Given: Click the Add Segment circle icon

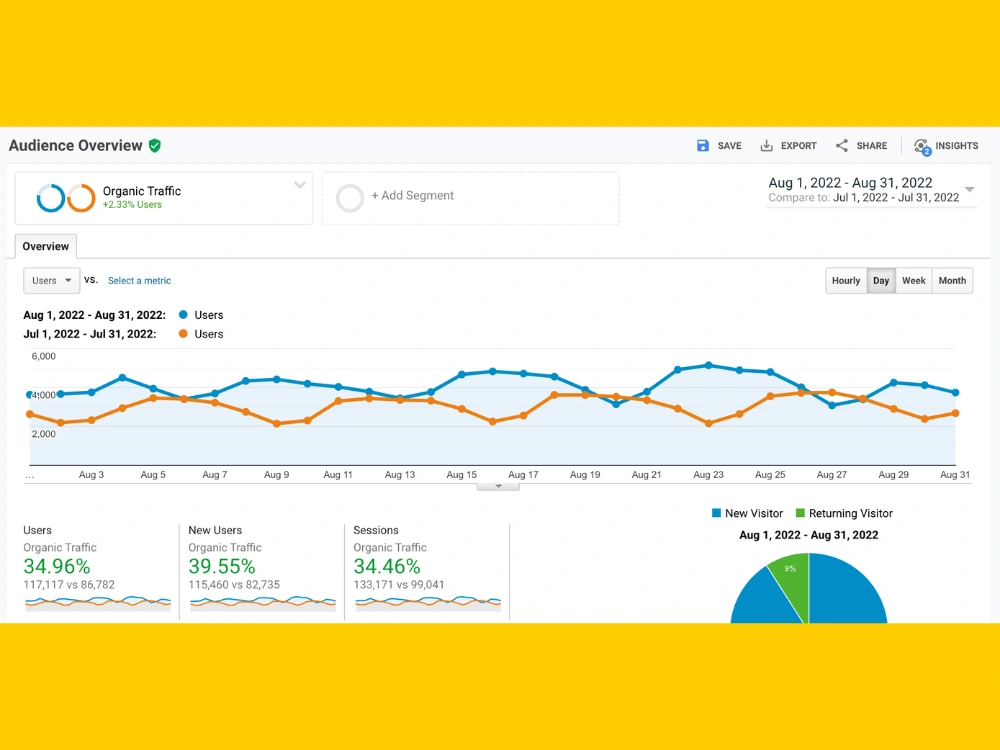Looking at the screenshot, I should pyautogui.click(x=349, y=198).
